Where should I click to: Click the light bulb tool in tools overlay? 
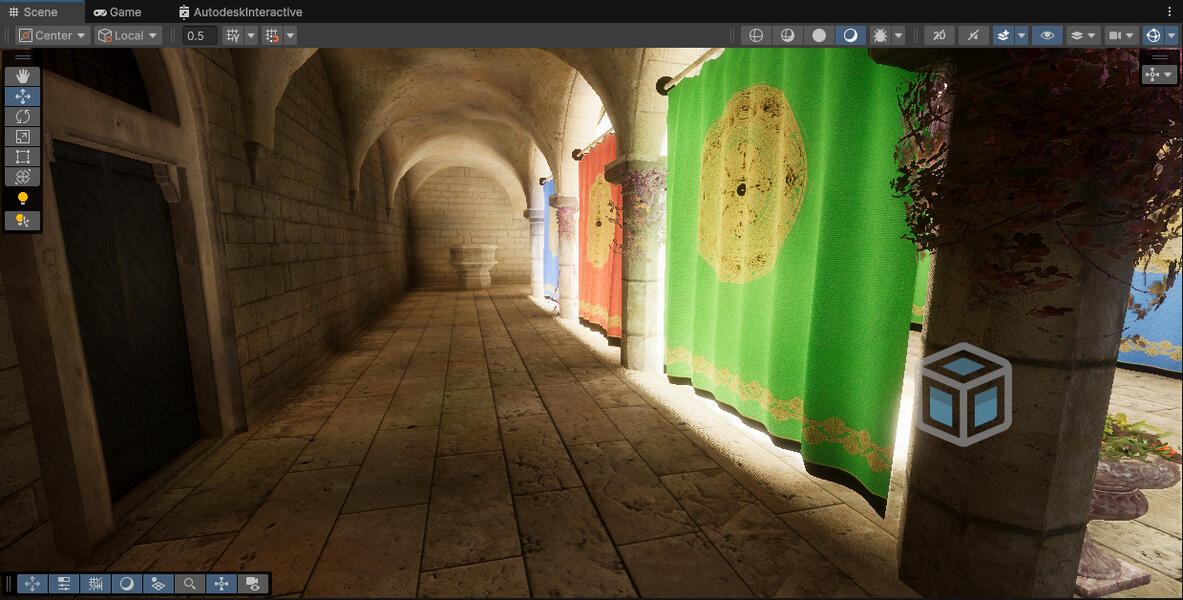(x=22, y=199)
